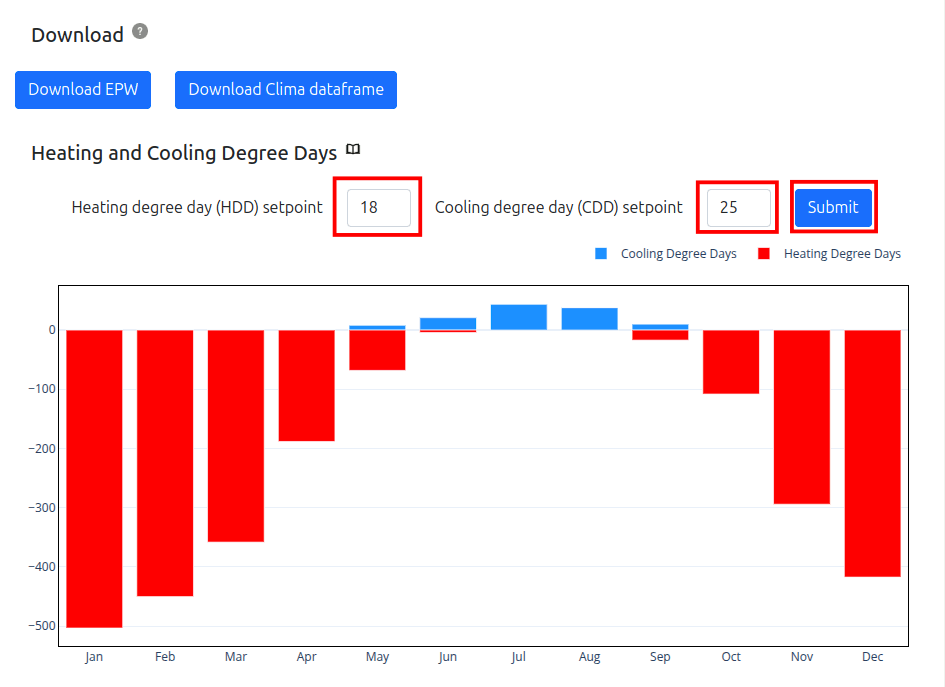945x687 pixels.
Task: Click the red Heating Degree Days swatch
Action: [x=764, y=254]
